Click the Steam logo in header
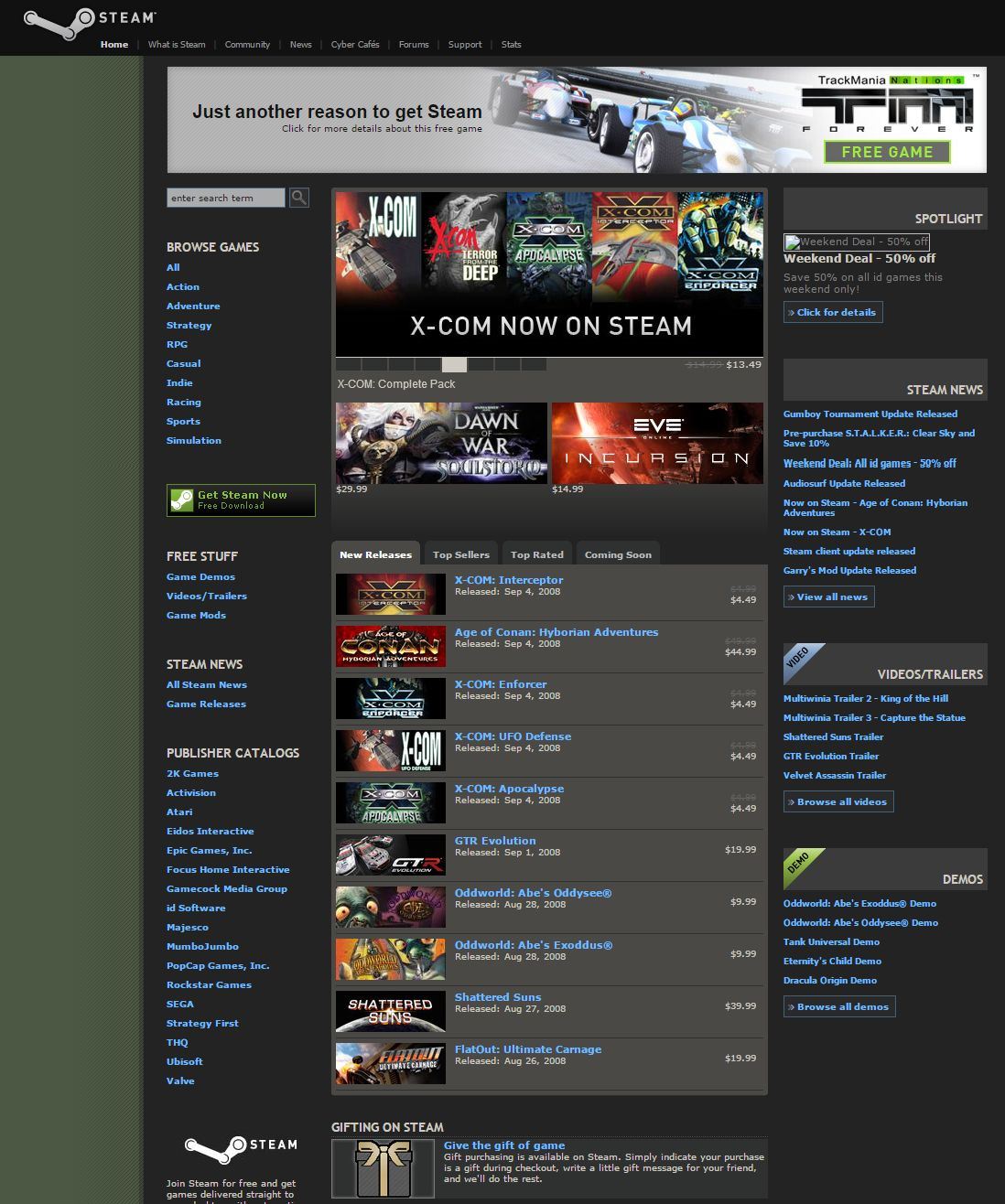Image resolution: width=1005 pixels, height=1204 pixels. [89, 24]
